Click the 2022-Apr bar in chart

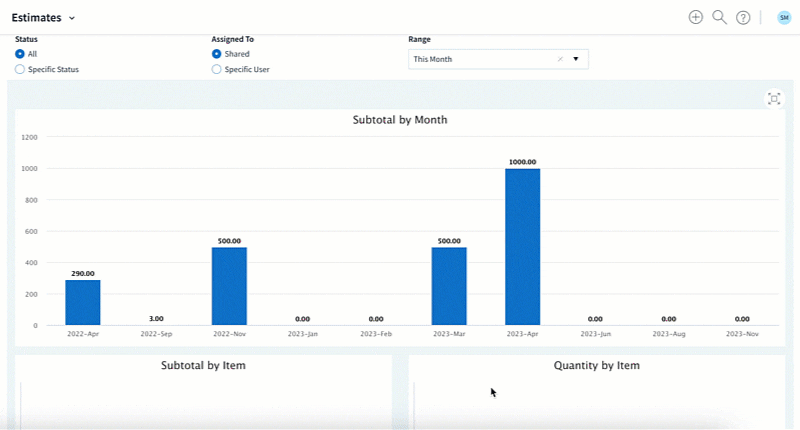tap(83, 302)
